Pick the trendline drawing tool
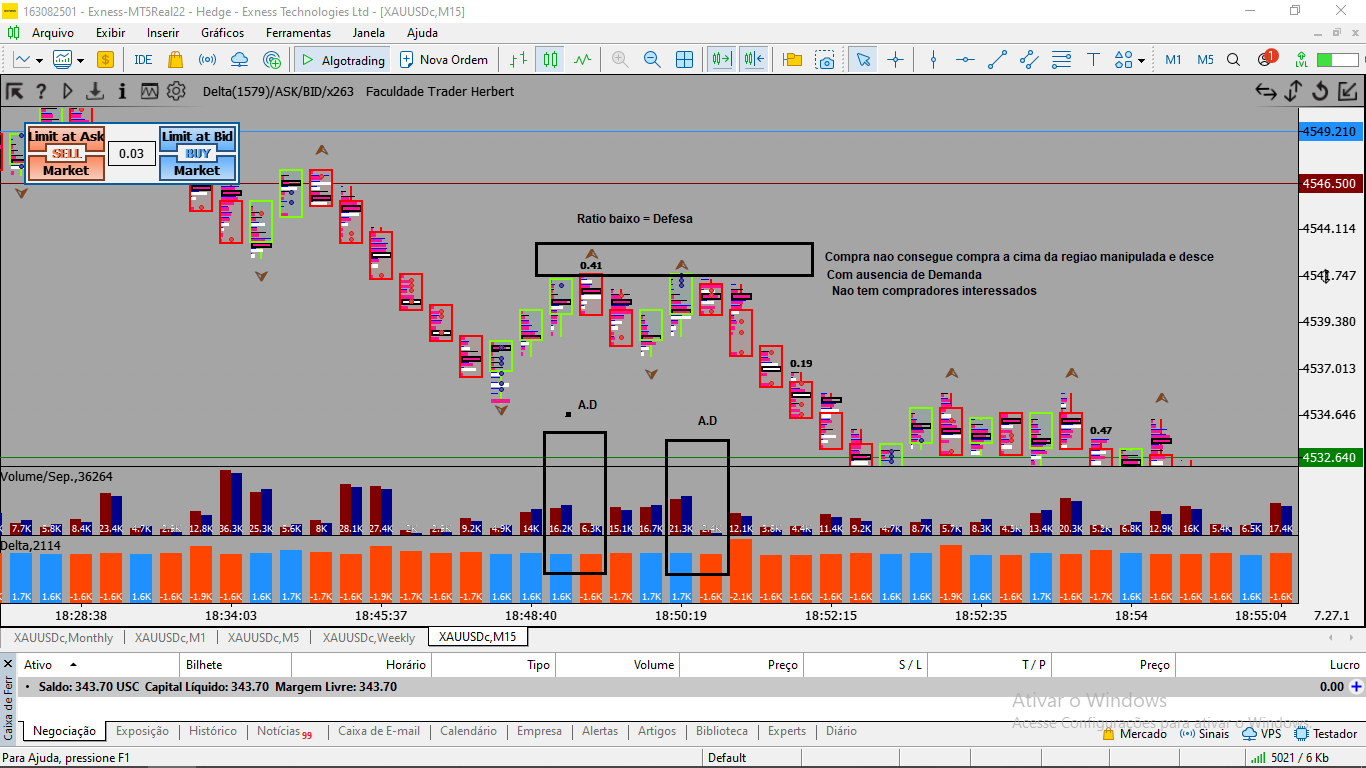This screenshot has height=768, width=1366. coord(997,60)
